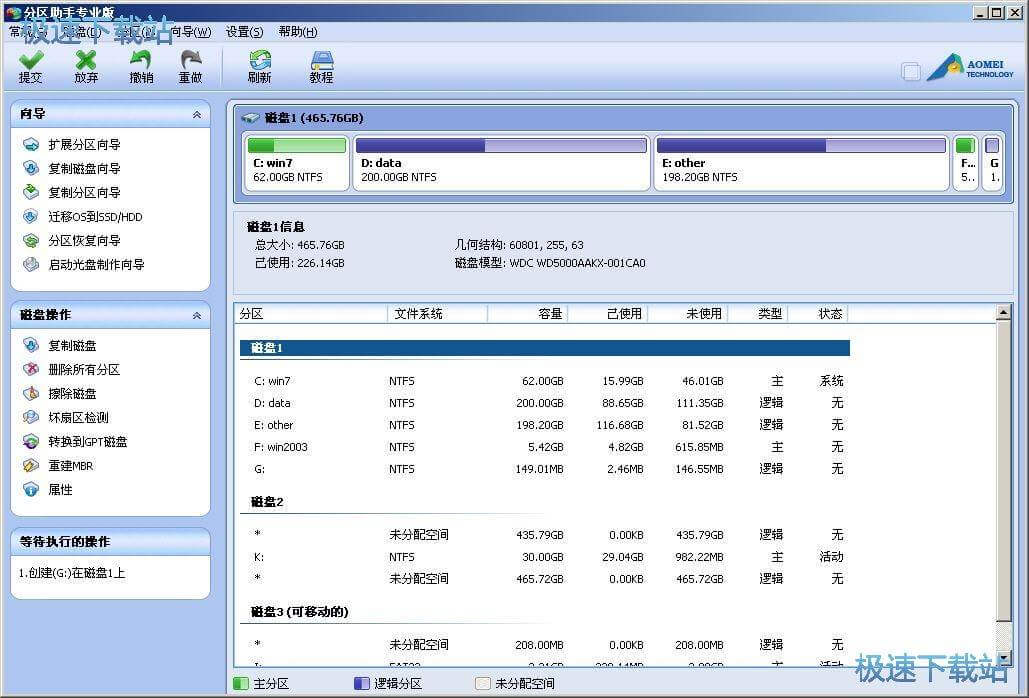Select the 465.72GB unallocated row
Viewport: 1029px width, 698px height.
(545, 579)
